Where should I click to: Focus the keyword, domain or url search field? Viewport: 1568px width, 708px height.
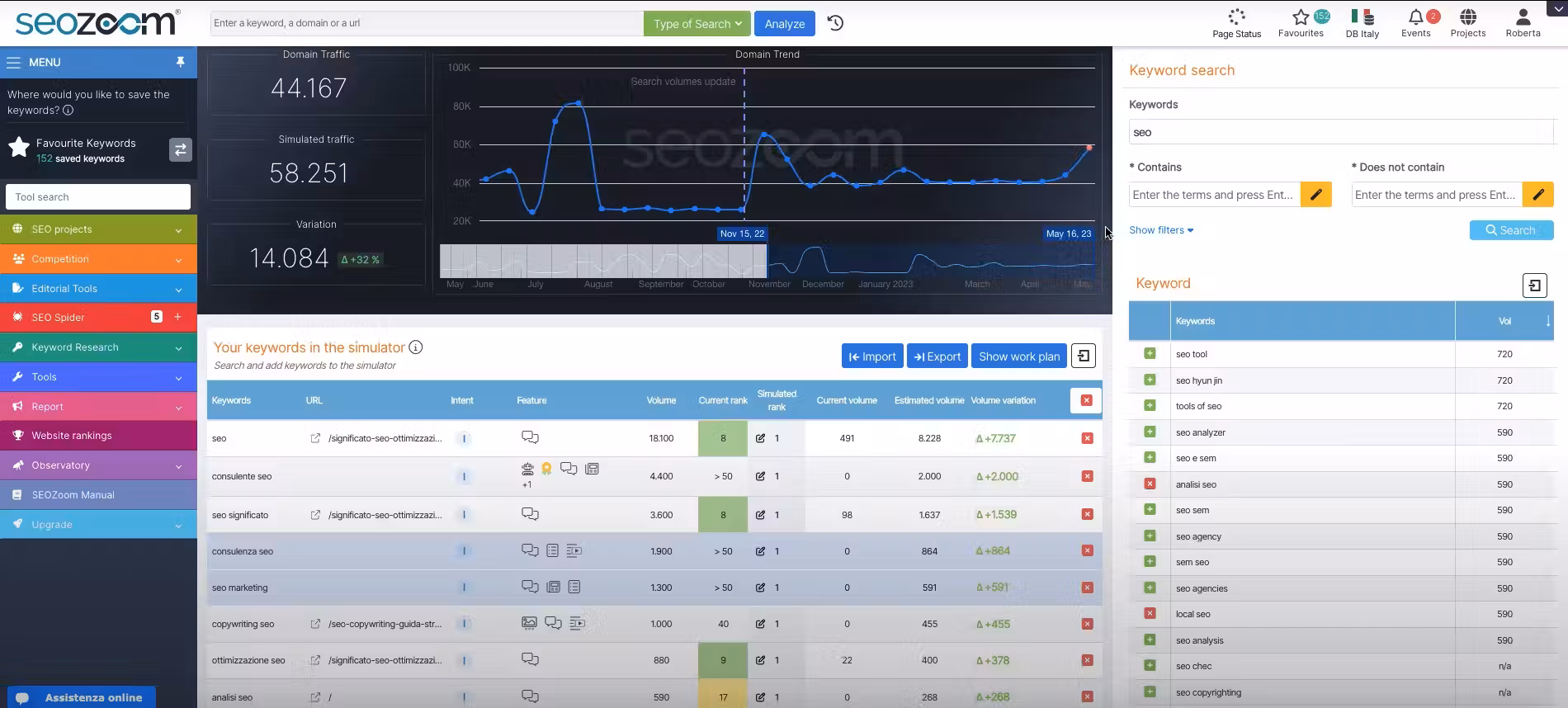point(426,23)
